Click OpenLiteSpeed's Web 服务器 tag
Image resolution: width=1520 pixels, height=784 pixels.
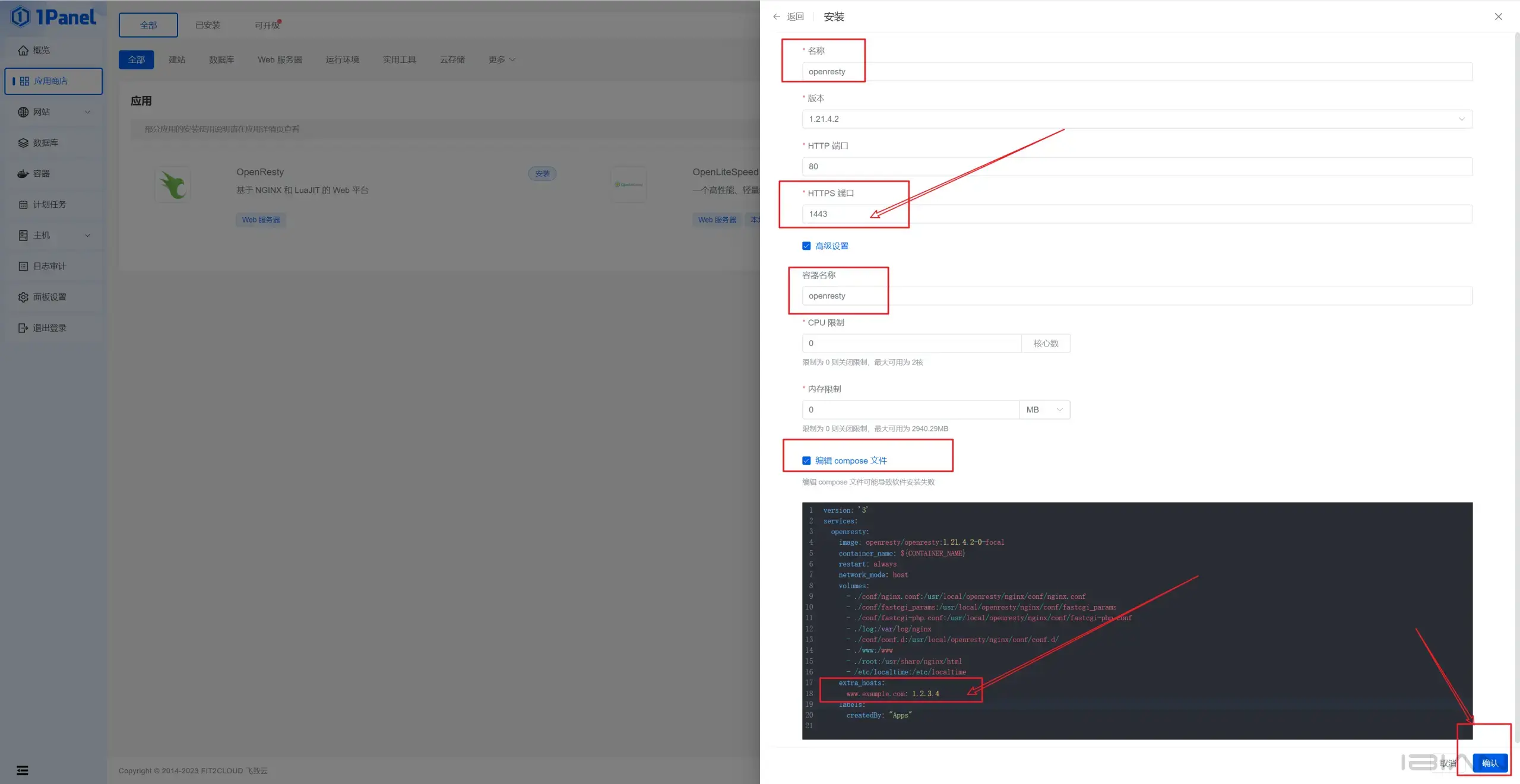click(x=717, y=220)
